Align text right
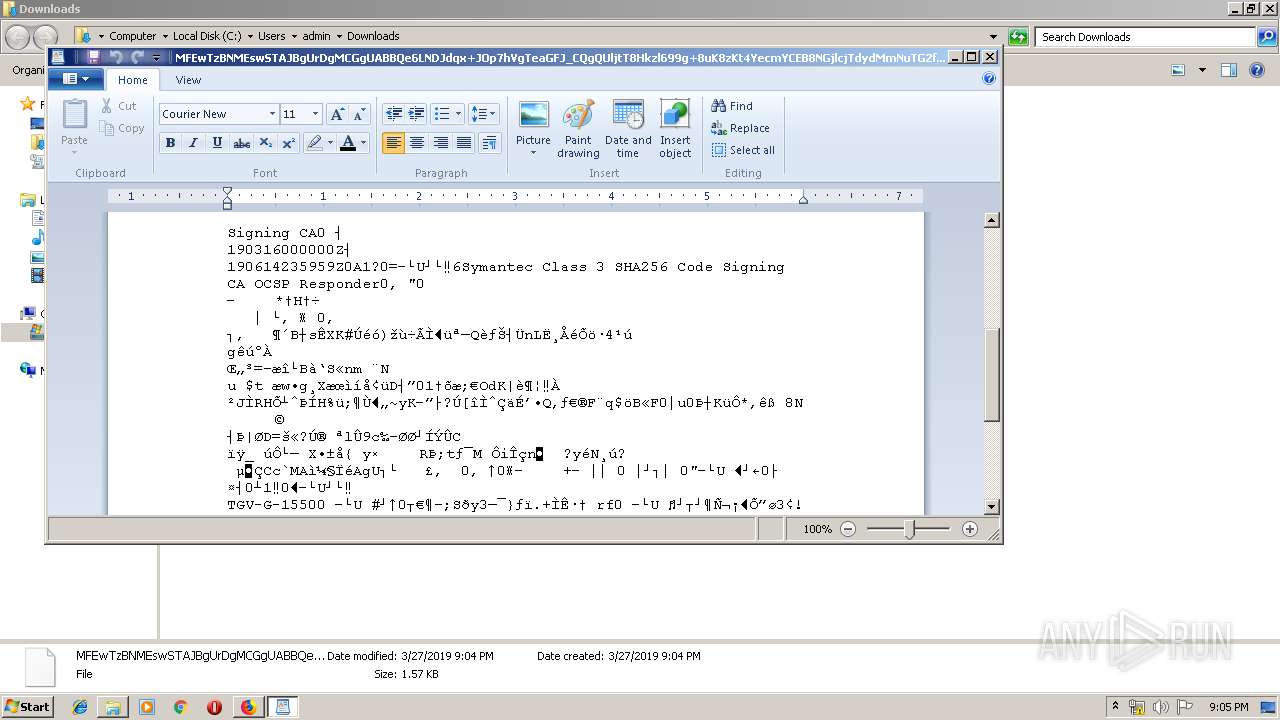 (440, 143)
